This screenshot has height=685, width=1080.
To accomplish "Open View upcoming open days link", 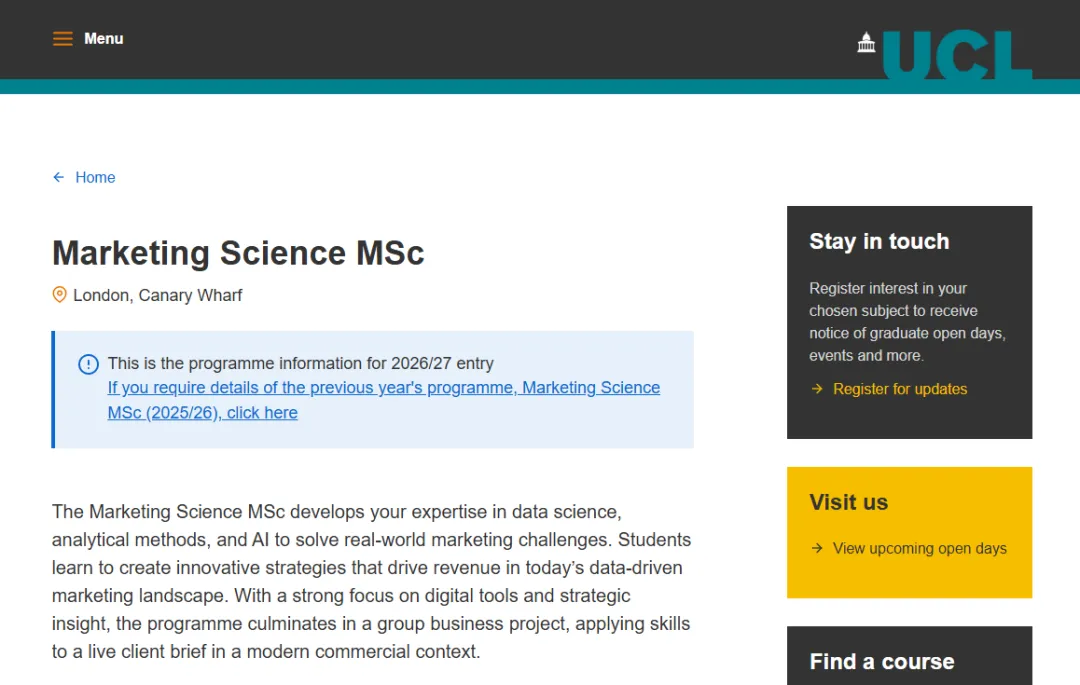I will click(919, 548).
